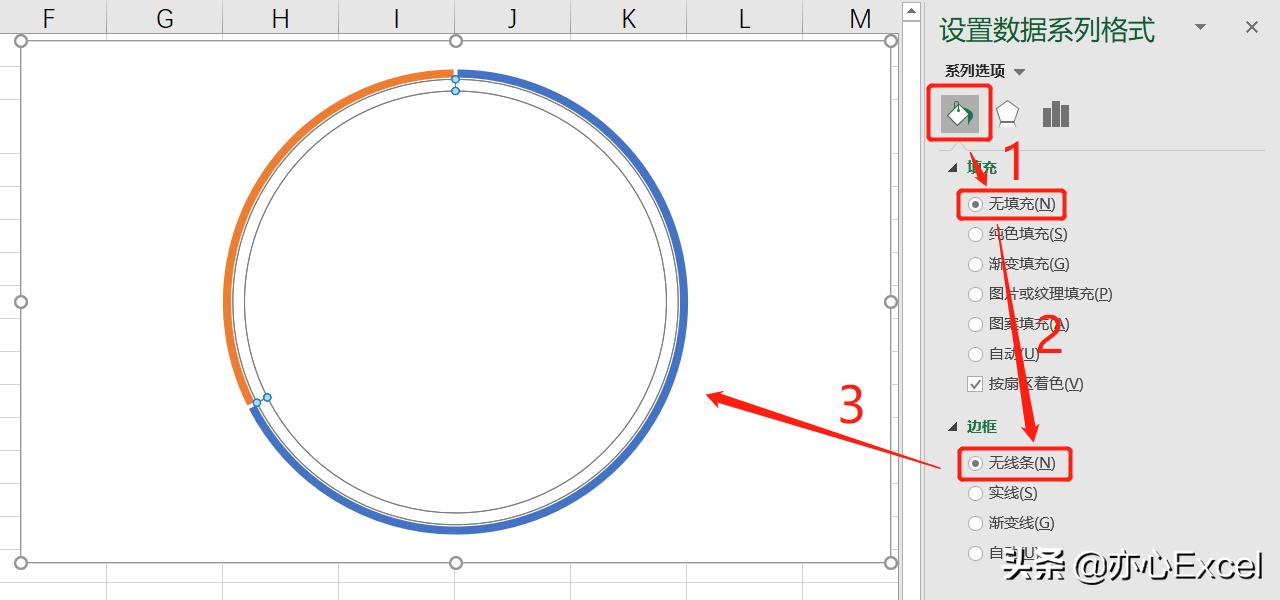Expand the 系列选项 dropdown
The image size is (1280, 600).
click(x=1019, y=72)
